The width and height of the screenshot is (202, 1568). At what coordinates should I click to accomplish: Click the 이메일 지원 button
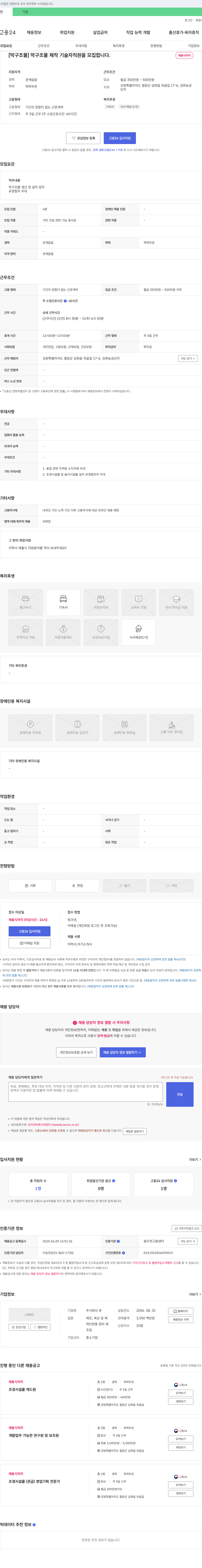(30, 943)
